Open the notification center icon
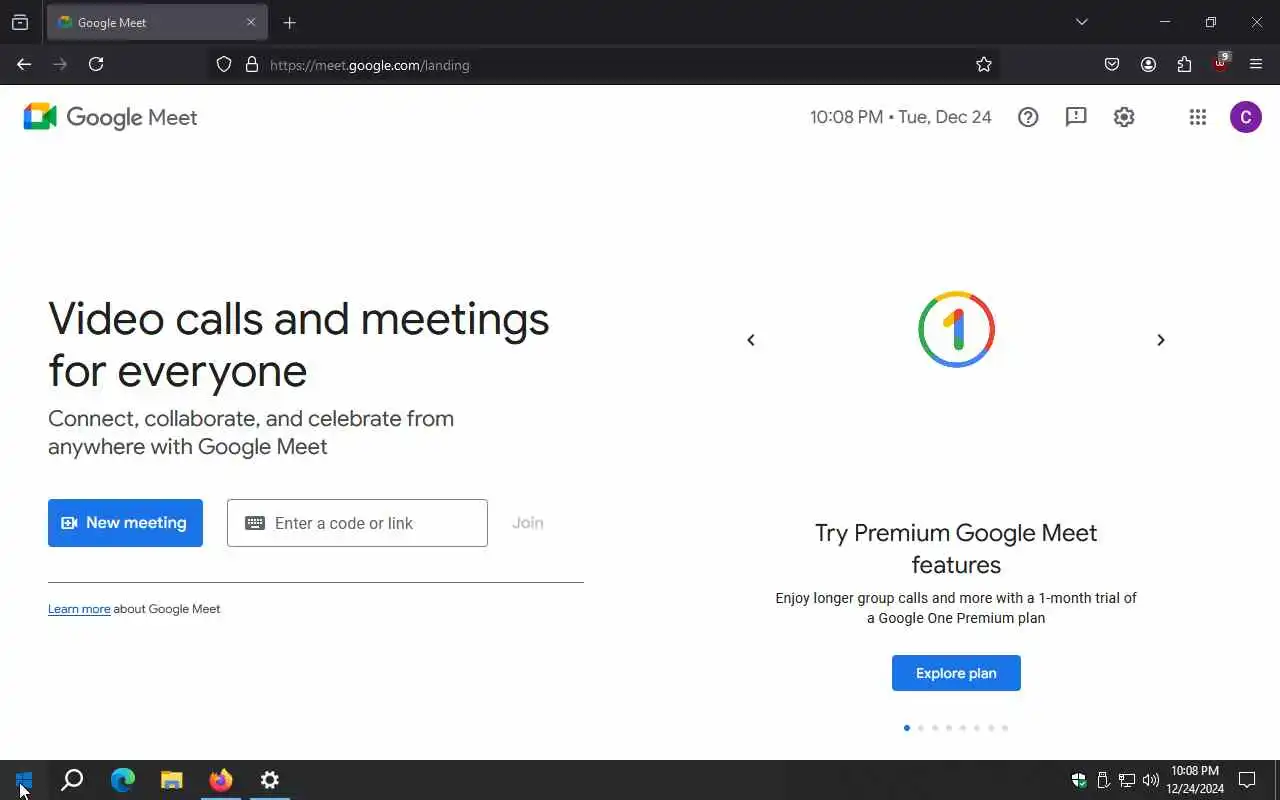The height and width of the screenshot is (800, 1280). tap(1247, 780)
